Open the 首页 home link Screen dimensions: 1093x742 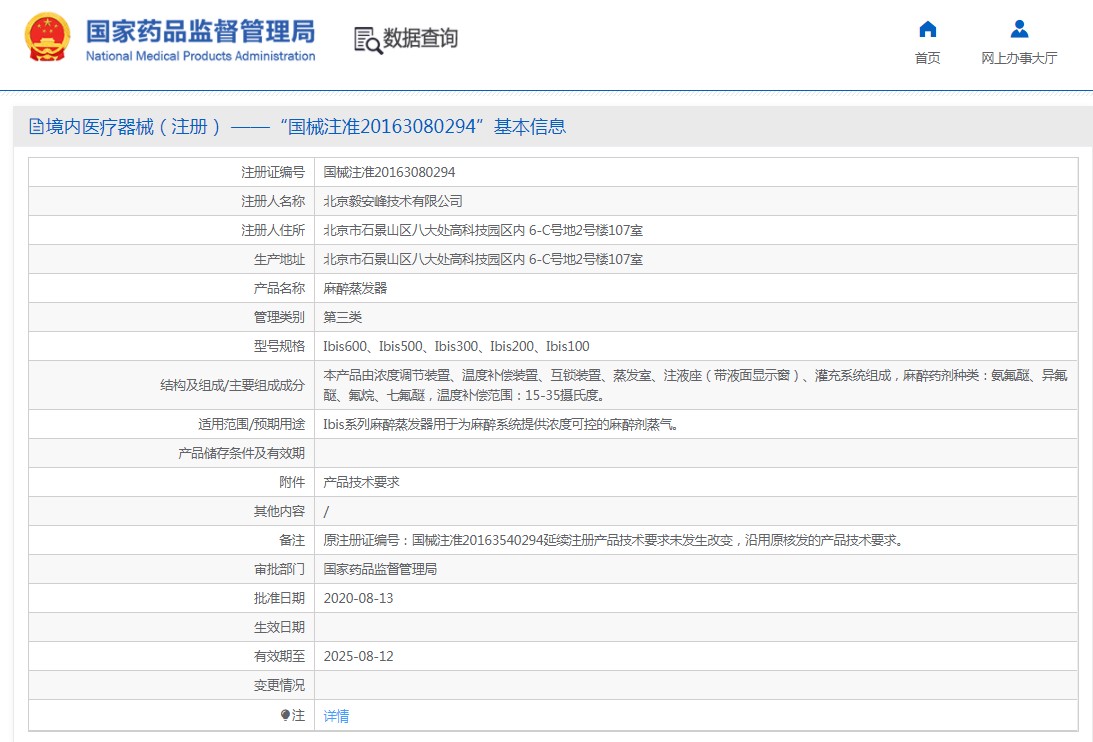click(927, 58)
